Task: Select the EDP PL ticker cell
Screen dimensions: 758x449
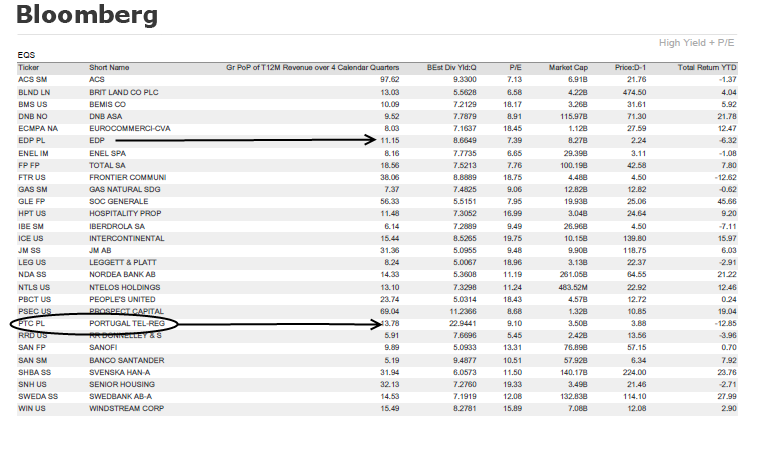Action: [x=31, y=141]
